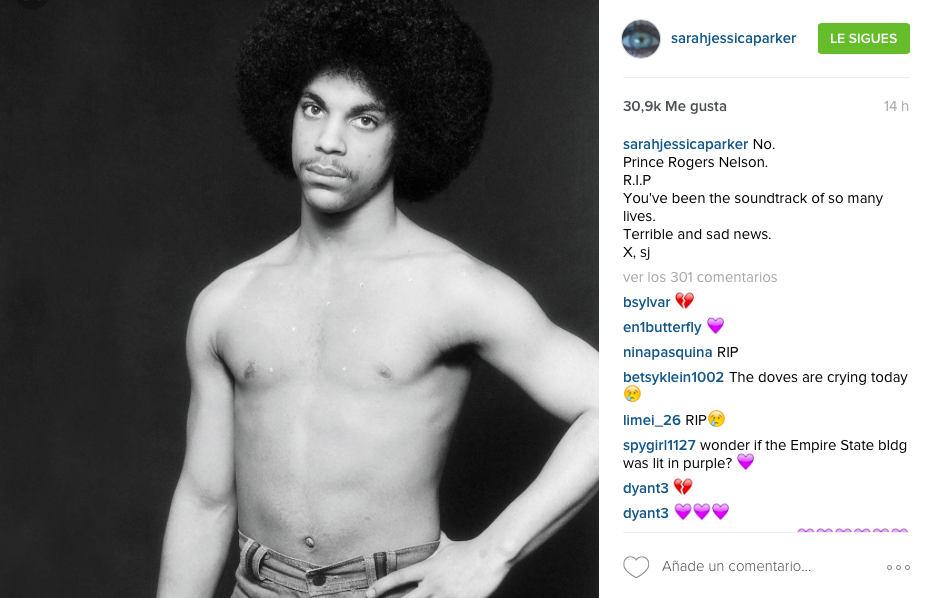Open the three-dot more options menu
The height and width of the screenshot is (598, 931).
click(898, 567)
